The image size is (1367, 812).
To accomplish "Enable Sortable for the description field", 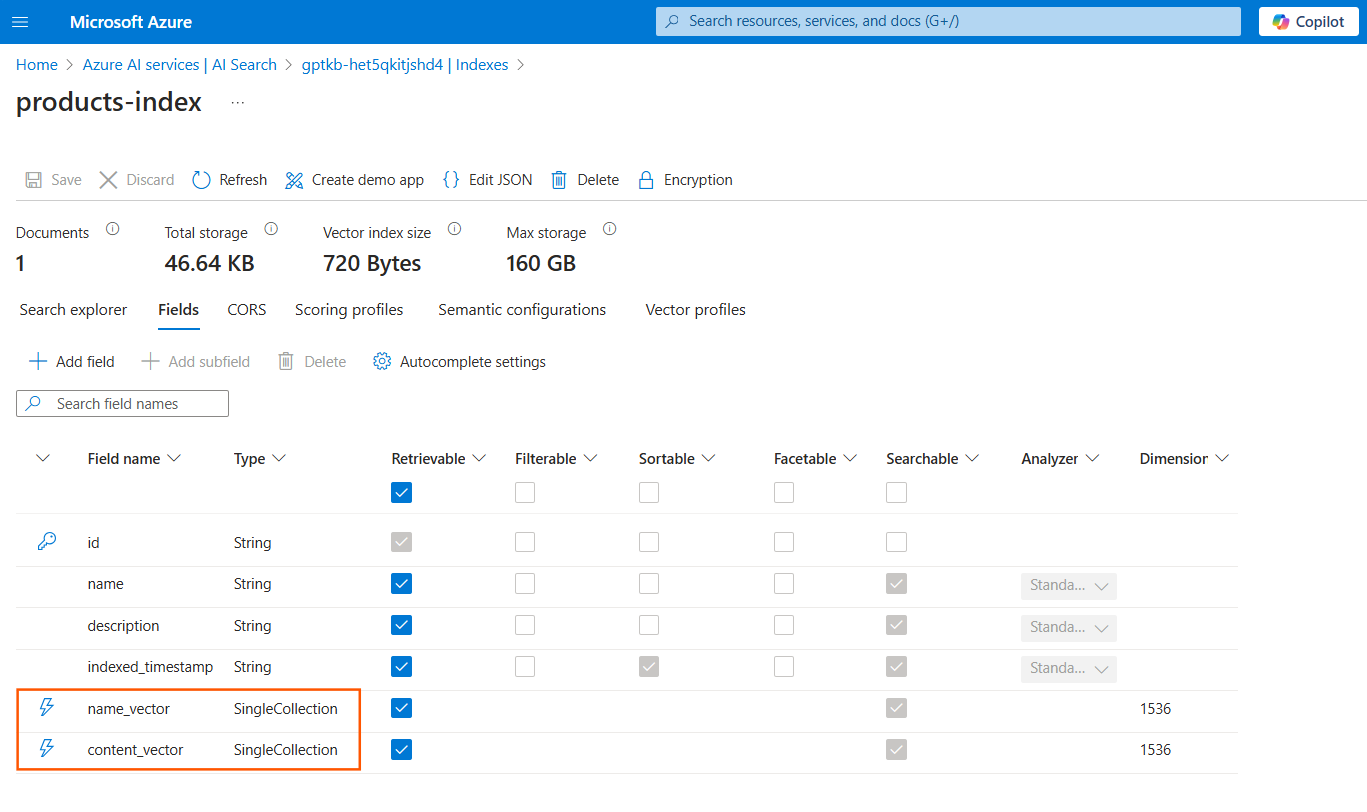I will (649, 625).
